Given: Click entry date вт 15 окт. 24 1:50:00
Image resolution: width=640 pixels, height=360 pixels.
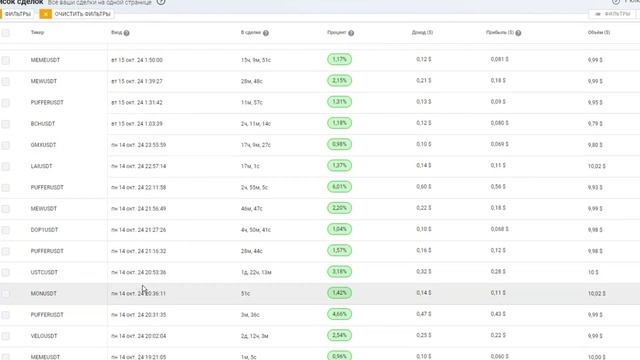Looking at the screenshot, I should coord(137,60).
